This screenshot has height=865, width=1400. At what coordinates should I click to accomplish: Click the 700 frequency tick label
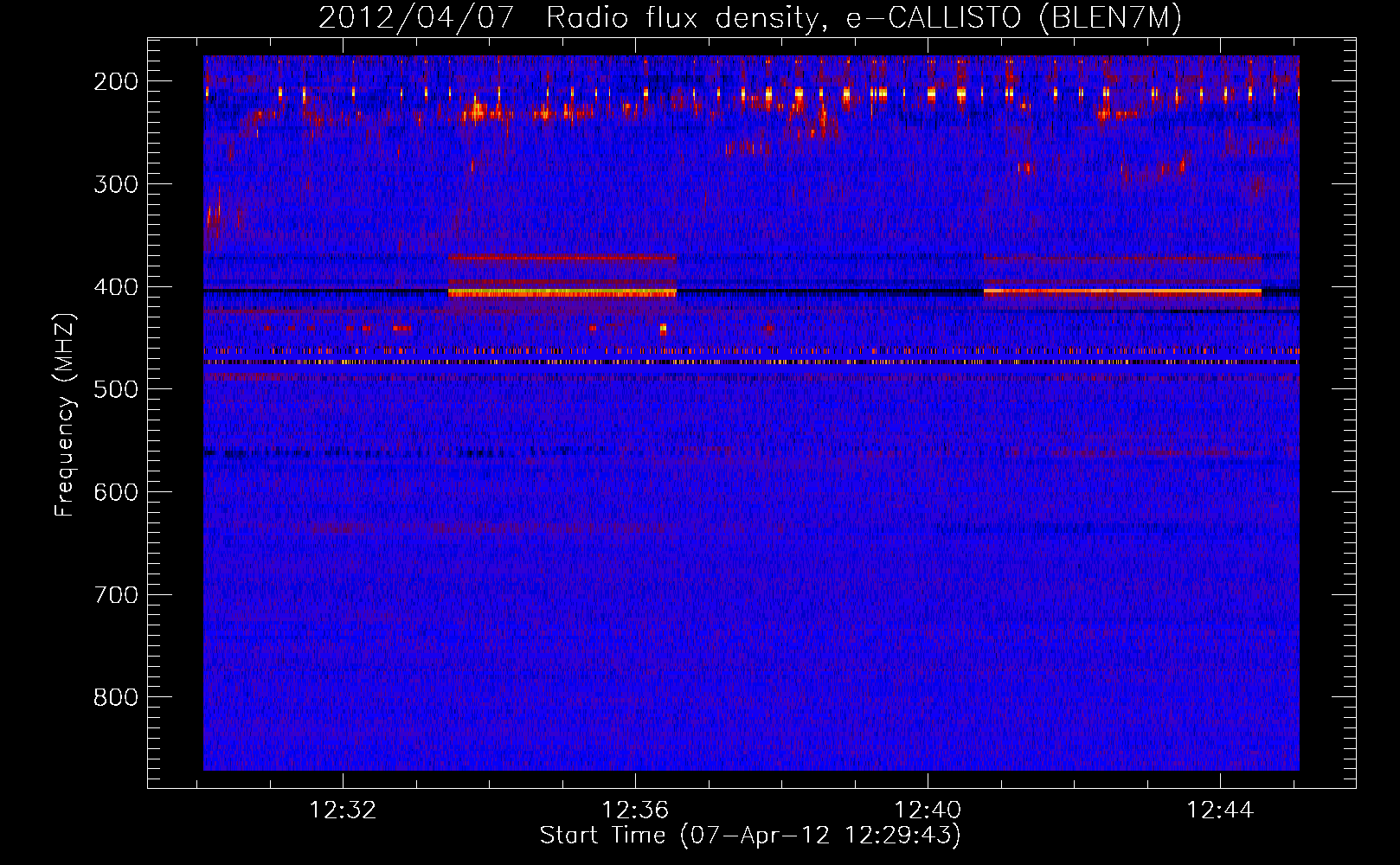(x=115, y=595)
